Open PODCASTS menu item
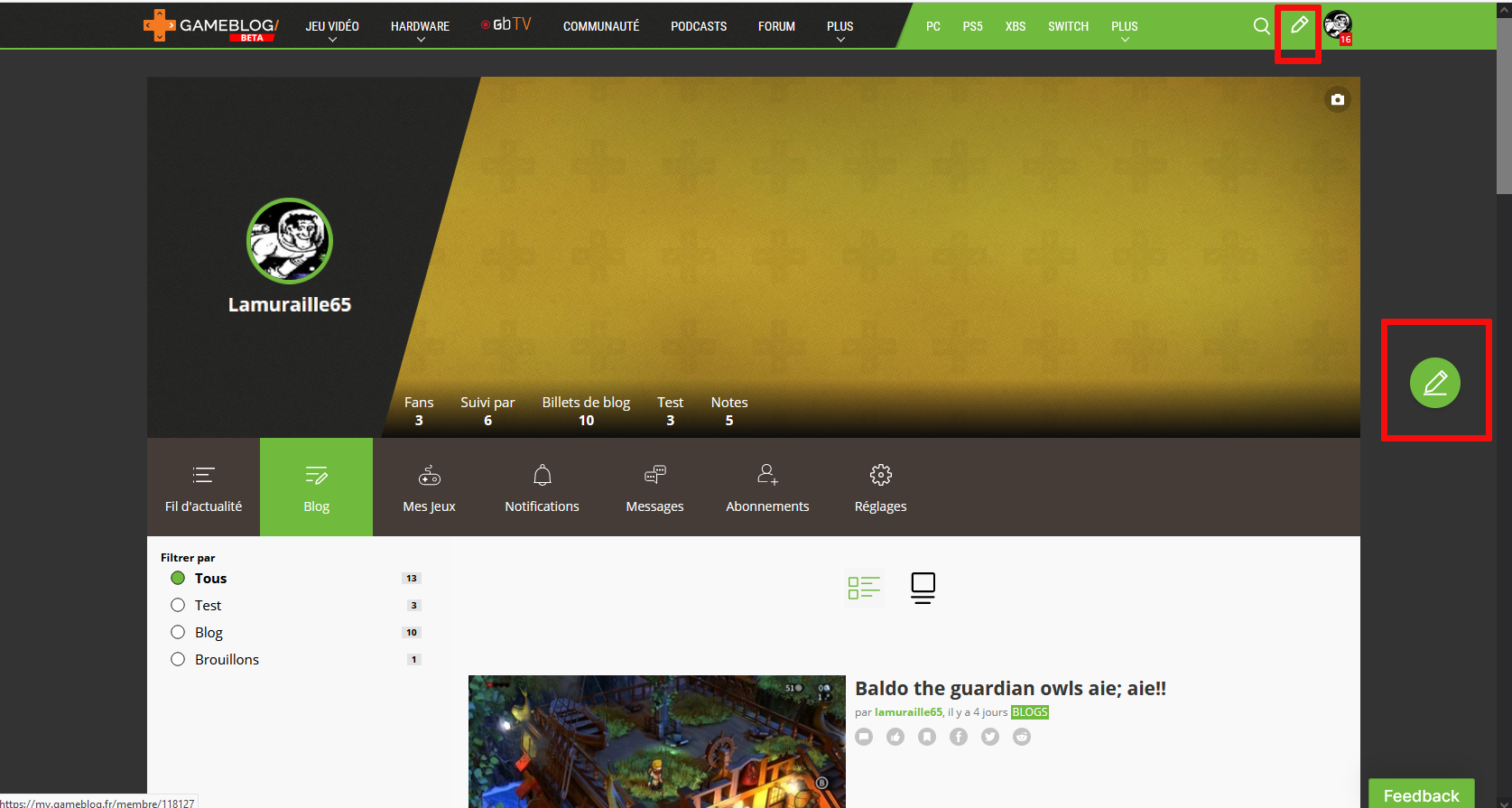 click(x=699, y=26)
